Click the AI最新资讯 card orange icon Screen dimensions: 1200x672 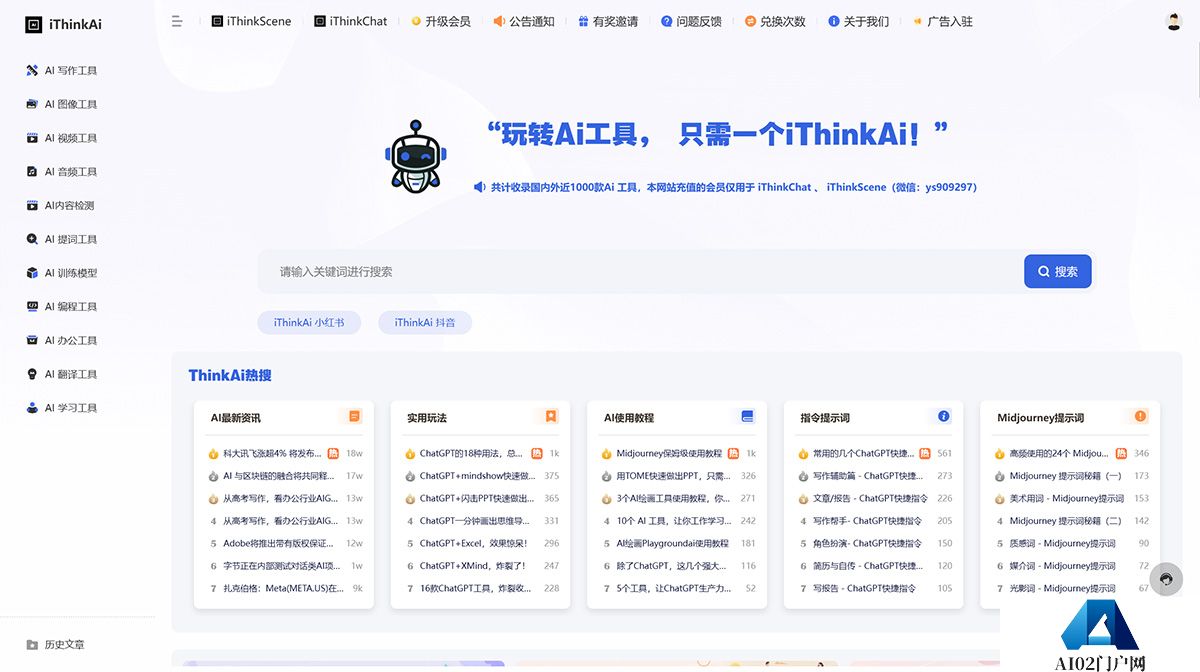pyautogui.click(x=354, y=416)
